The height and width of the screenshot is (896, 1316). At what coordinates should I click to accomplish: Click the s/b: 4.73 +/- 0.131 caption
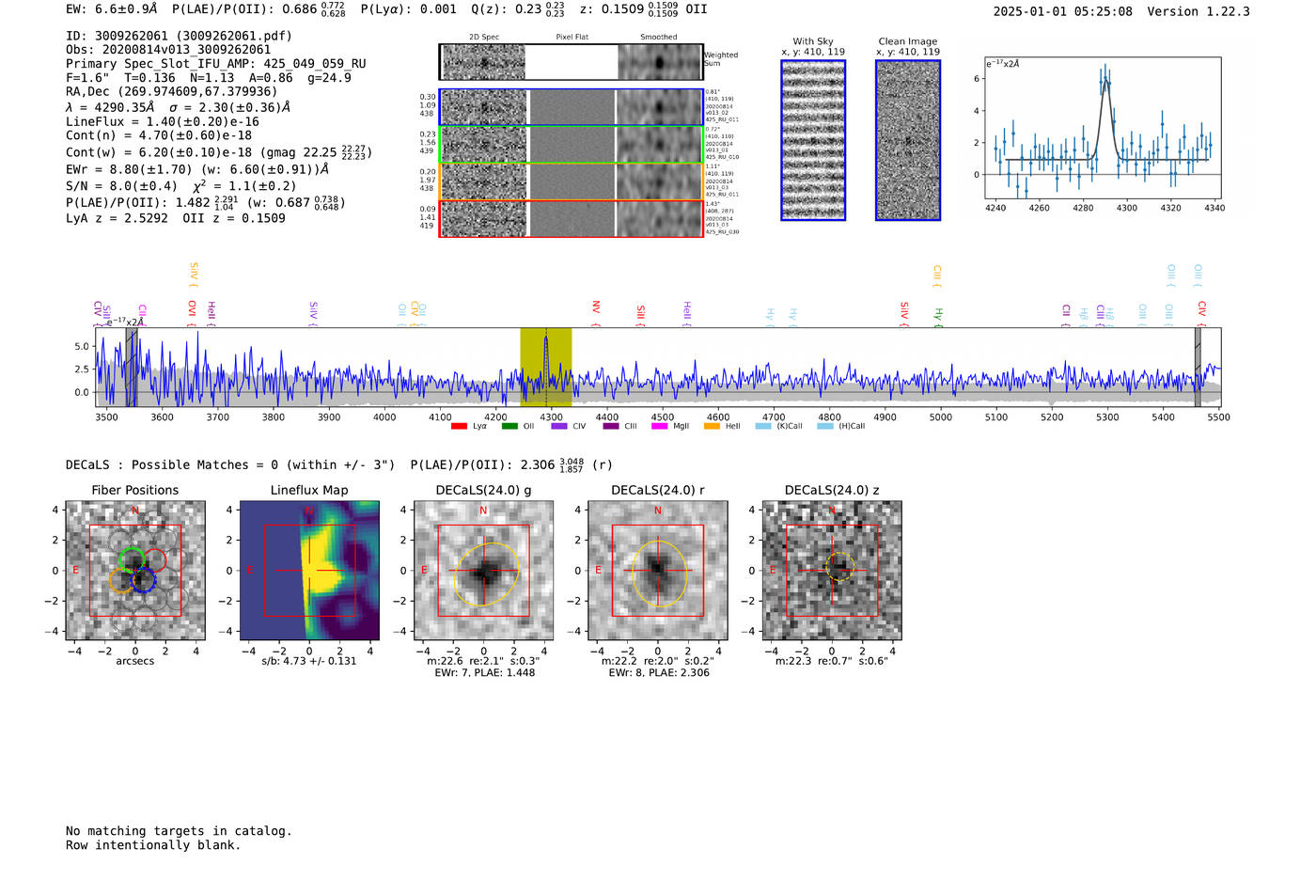pos(309,661)
